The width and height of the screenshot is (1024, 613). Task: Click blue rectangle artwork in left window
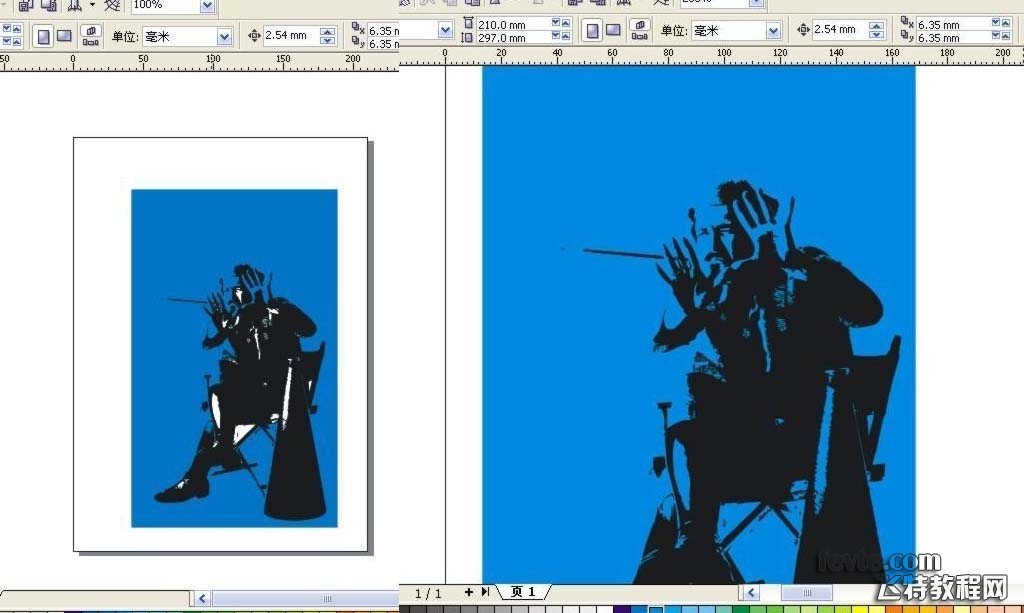coord(234,358)
